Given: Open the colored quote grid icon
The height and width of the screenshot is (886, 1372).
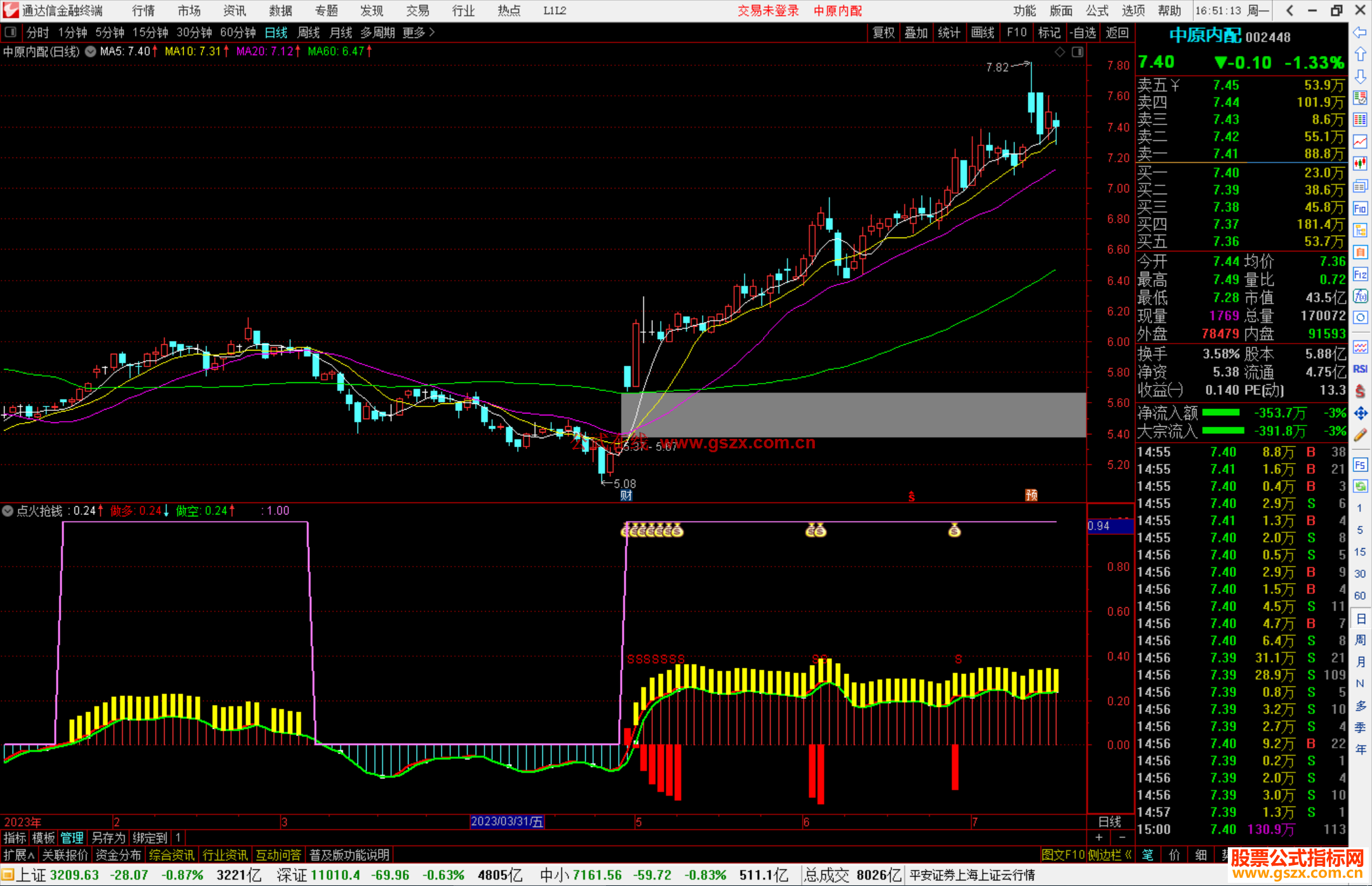Looking at the screenshot, I should click(x=1360, y=120).
